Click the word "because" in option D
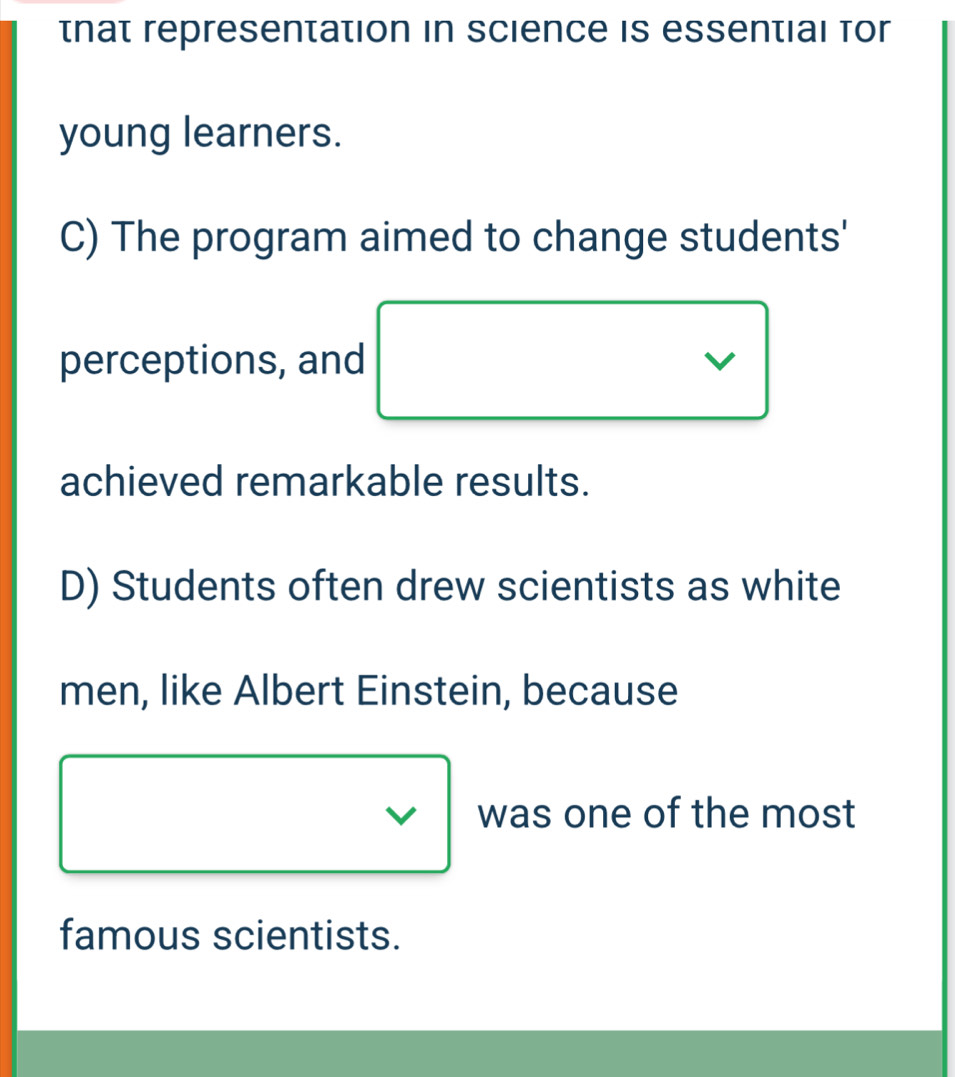This screenshot has height=1077, width=955. pos(602,690)
